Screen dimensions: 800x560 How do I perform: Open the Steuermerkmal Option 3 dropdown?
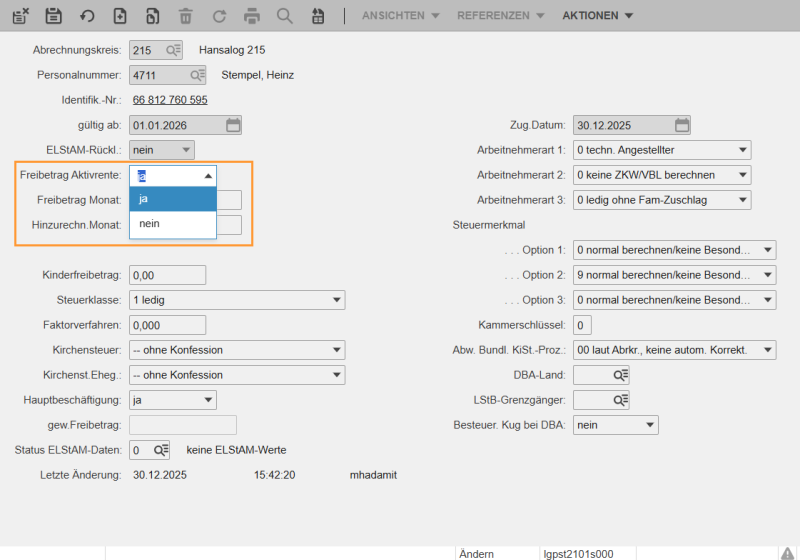[x=768, y=300]
